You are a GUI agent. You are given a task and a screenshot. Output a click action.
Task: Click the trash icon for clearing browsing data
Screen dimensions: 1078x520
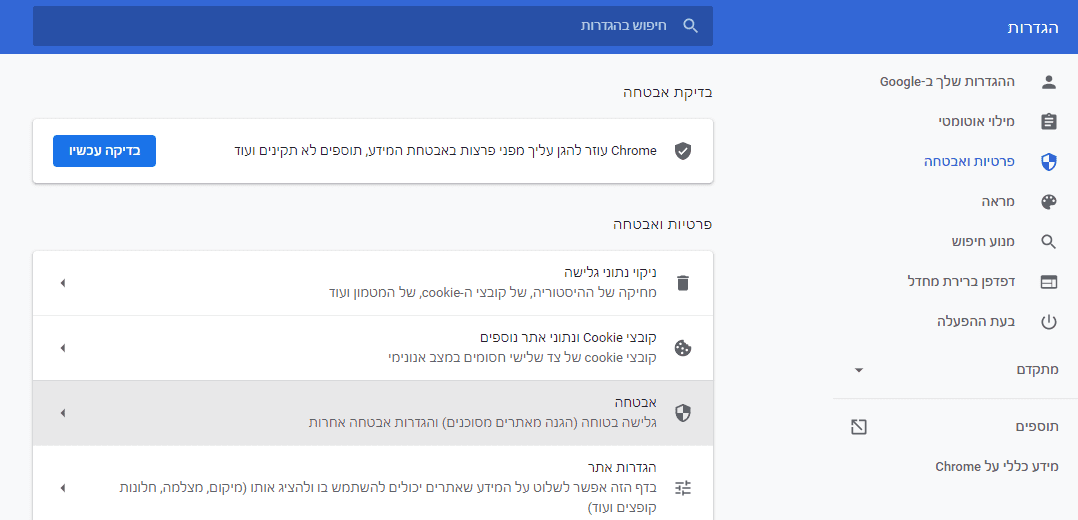click(x=683, y=283)
